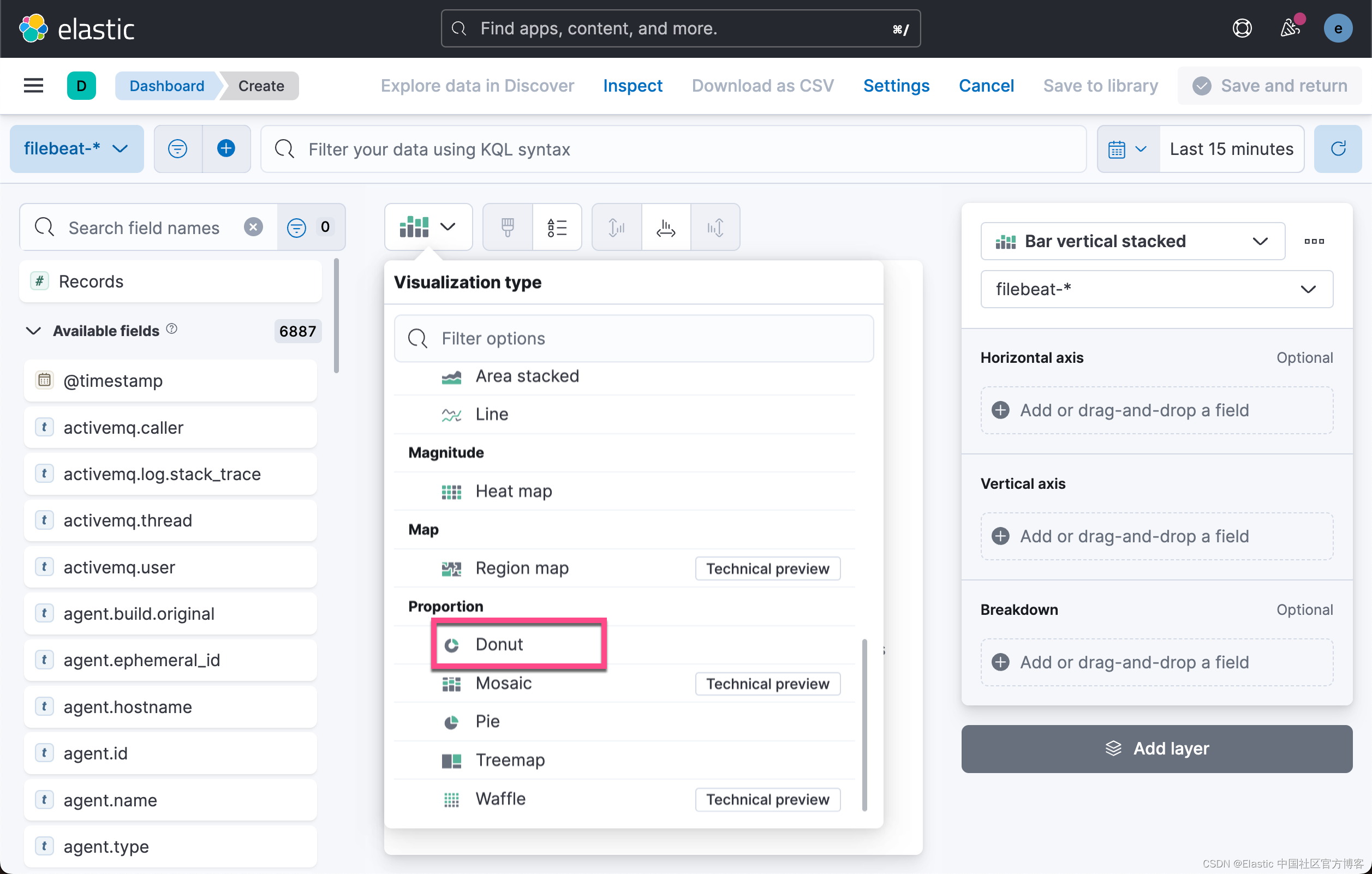The height and width of the screenshot is (874, 1372).
Task: Click the right axis settings icon
Action: pos(715,228)
